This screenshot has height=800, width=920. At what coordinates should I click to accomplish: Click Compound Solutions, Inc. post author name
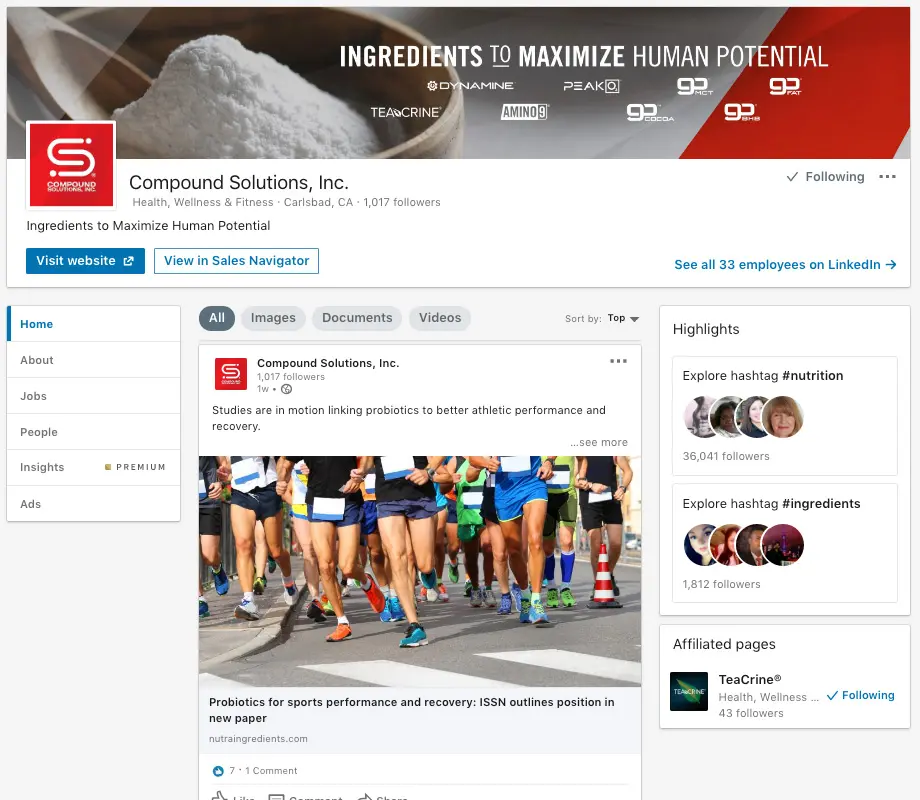pos(328,363)
